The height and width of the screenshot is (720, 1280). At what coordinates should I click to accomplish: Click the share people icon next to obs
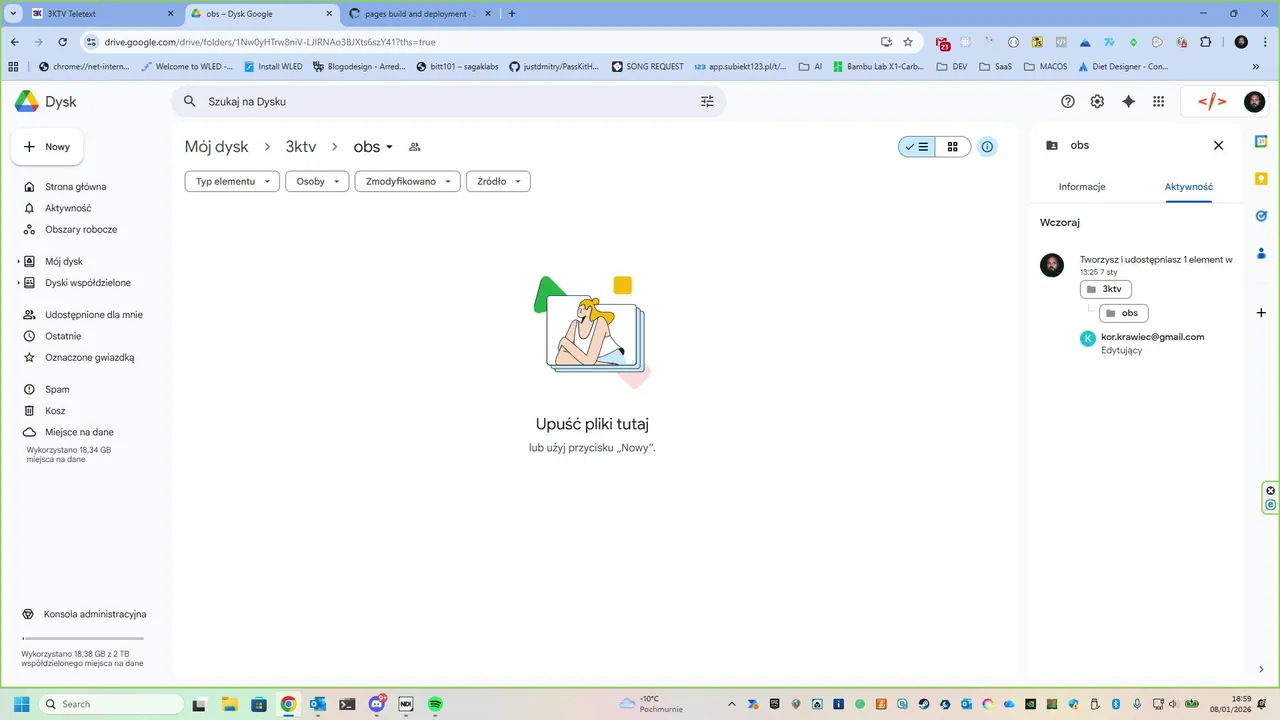(415, 147)
